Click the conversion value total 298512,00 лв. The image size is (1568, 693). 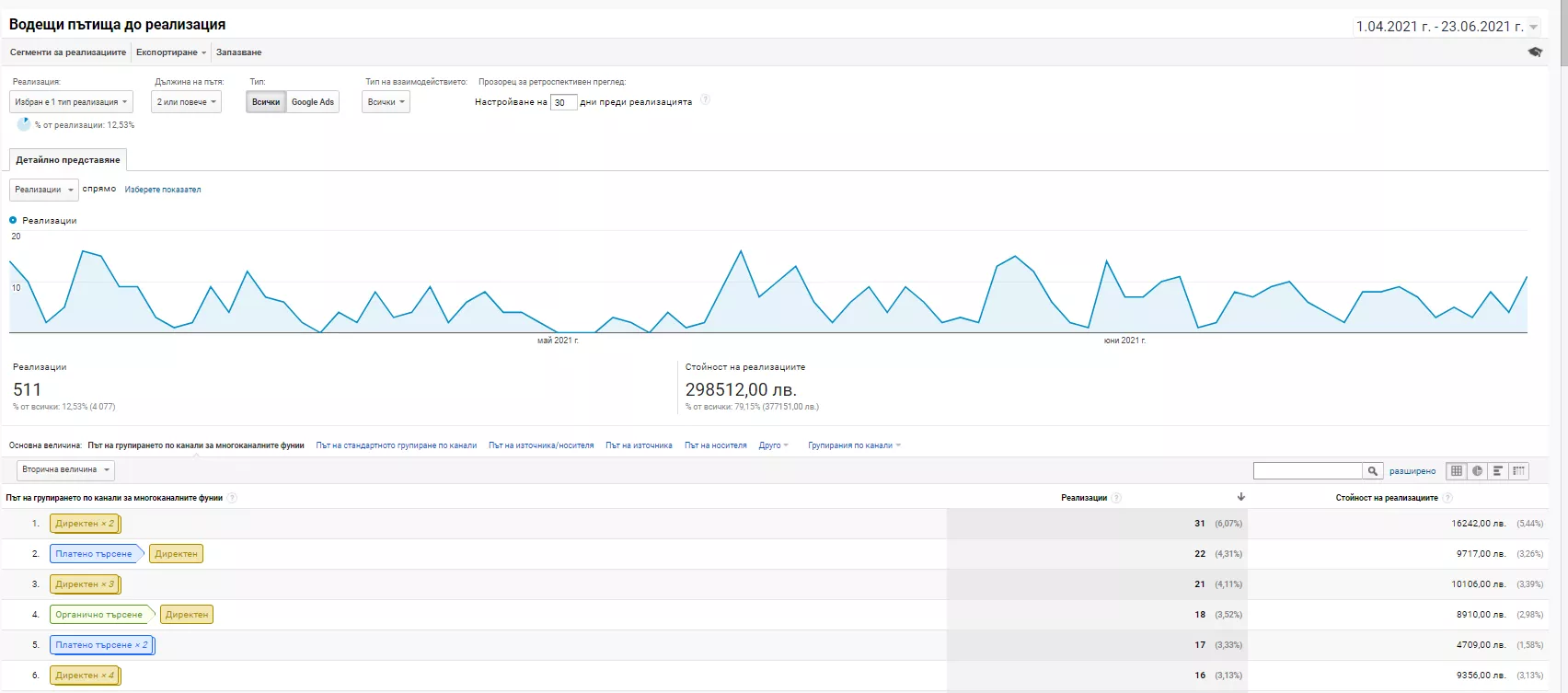[x=741, y=389]
